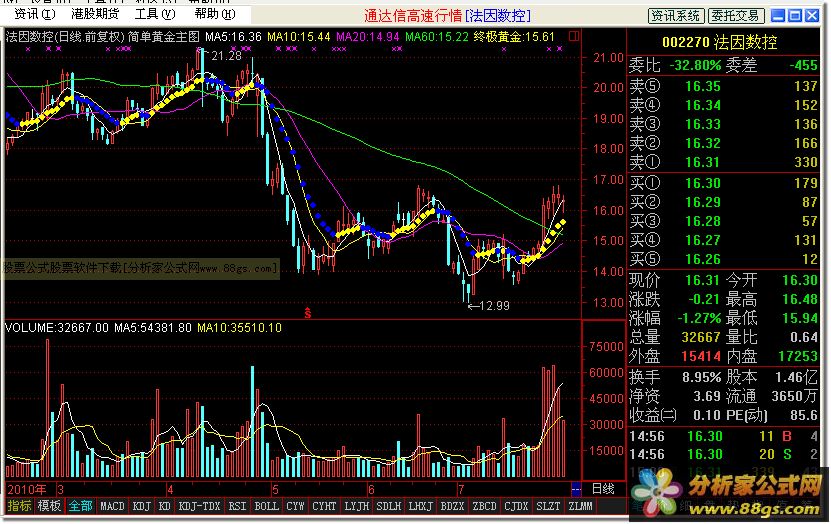Screen dimensions: 831x524
Task: Open the 工具(V) menu
Action: (x=155, y=14)
